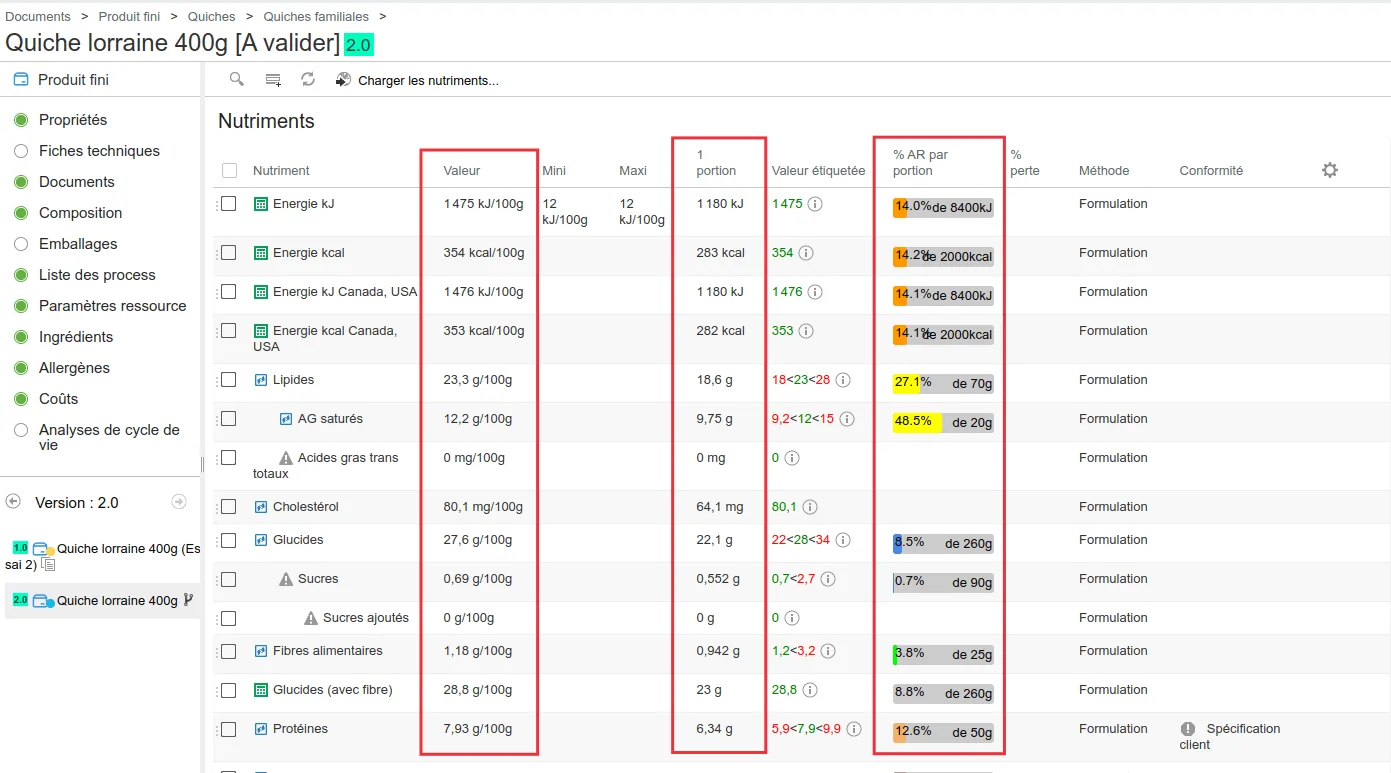
Task: Click the 27.1% Lipides AR progress bar
Action: [943, 383]
